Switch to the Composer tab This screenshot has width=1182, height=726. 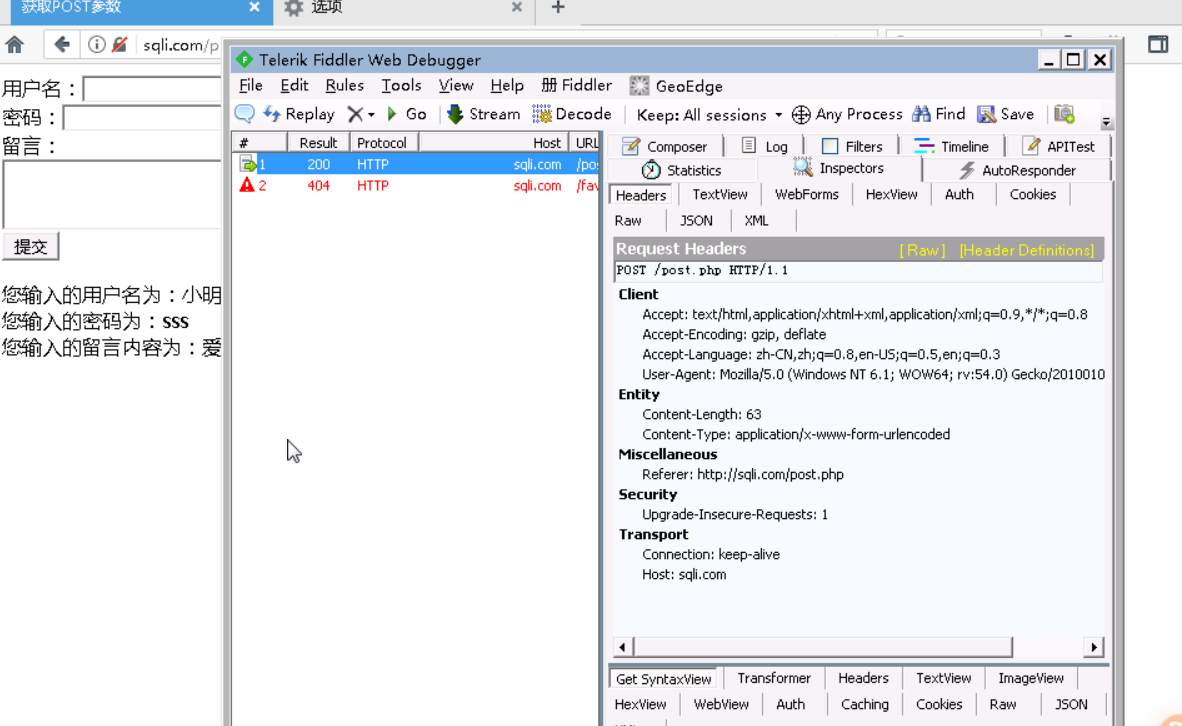665,146
